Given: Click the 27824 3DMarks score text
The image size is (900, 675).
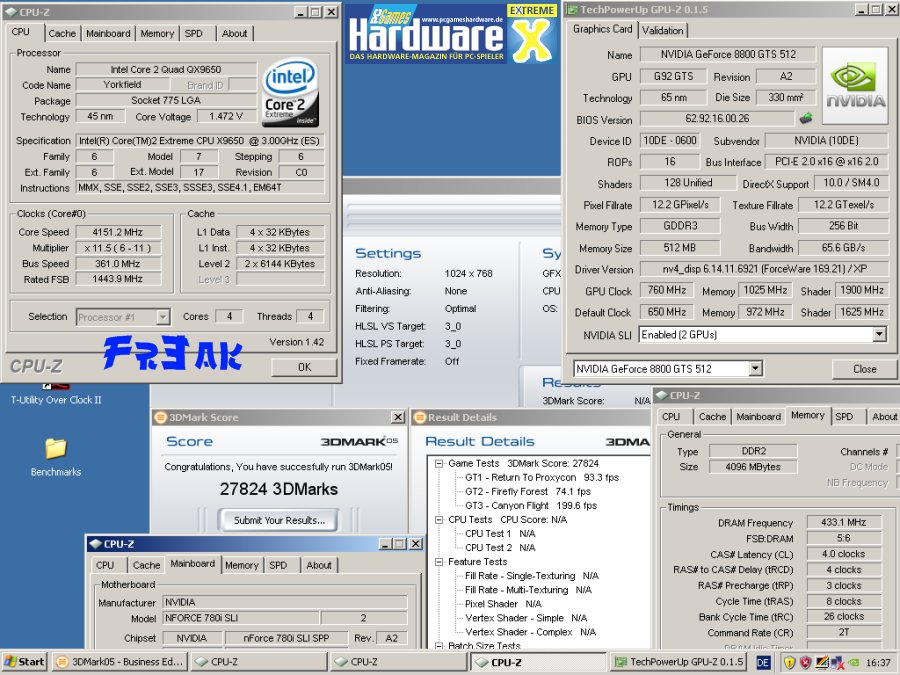Looking at the screenshot, I should [x=279, y=489].
